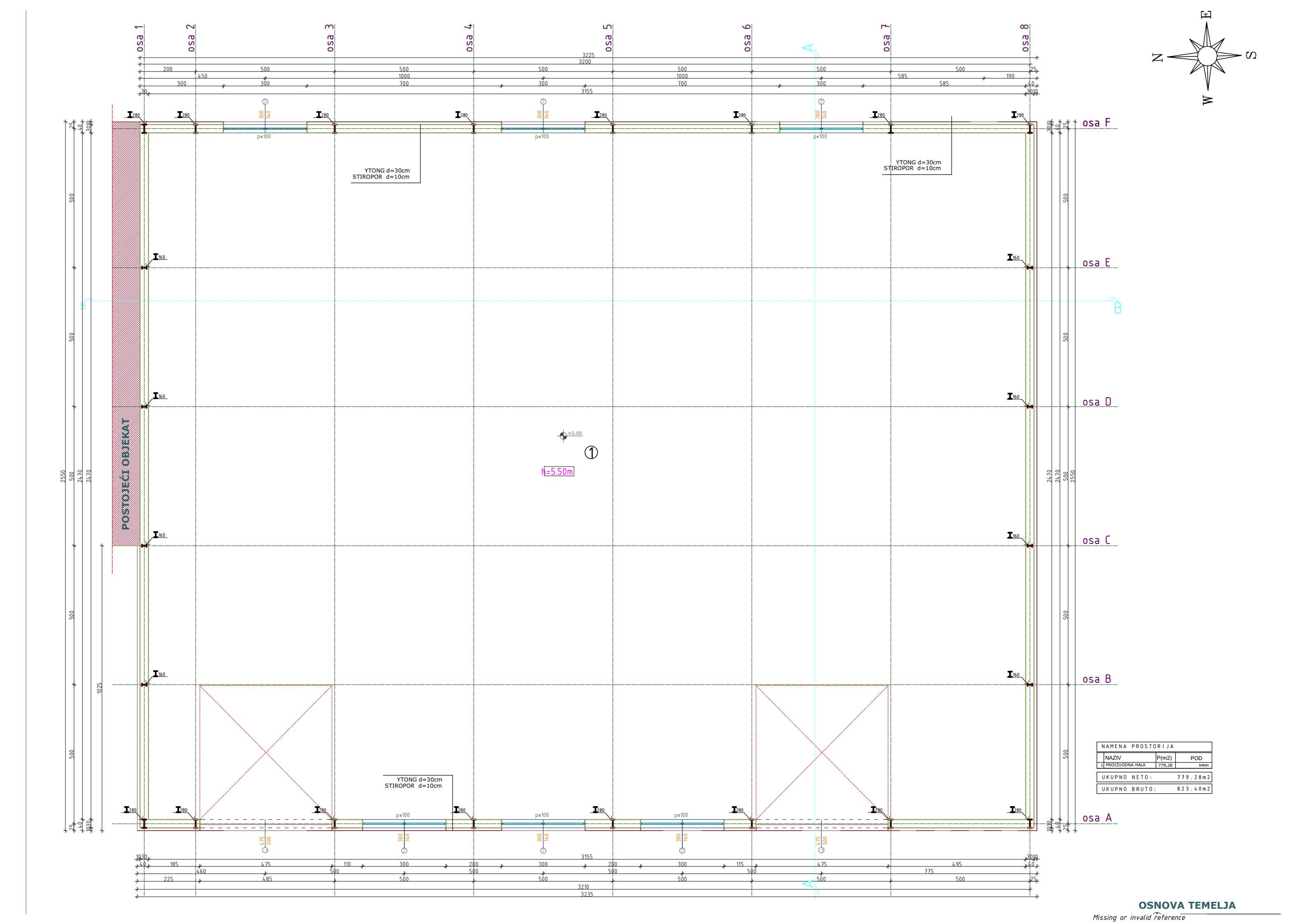Click the osa C axis label
1307x924 pixels.
tap(1096, 540)
